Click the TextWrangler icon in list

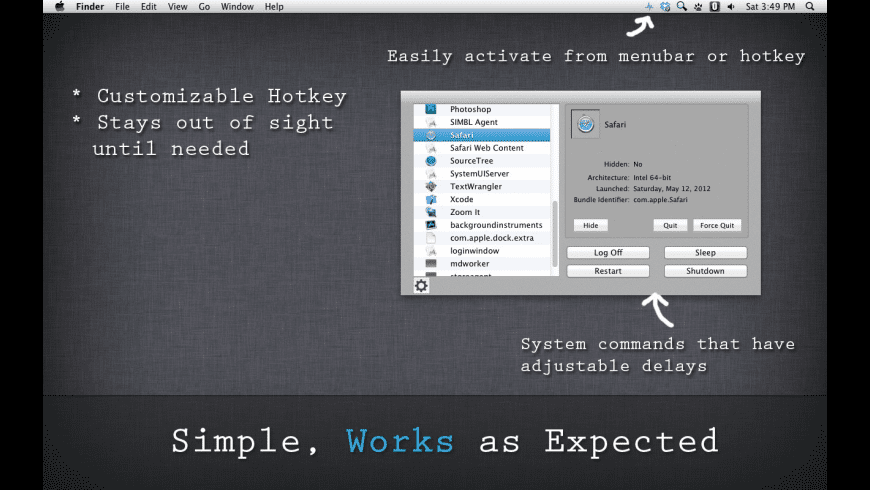(431, 186)
